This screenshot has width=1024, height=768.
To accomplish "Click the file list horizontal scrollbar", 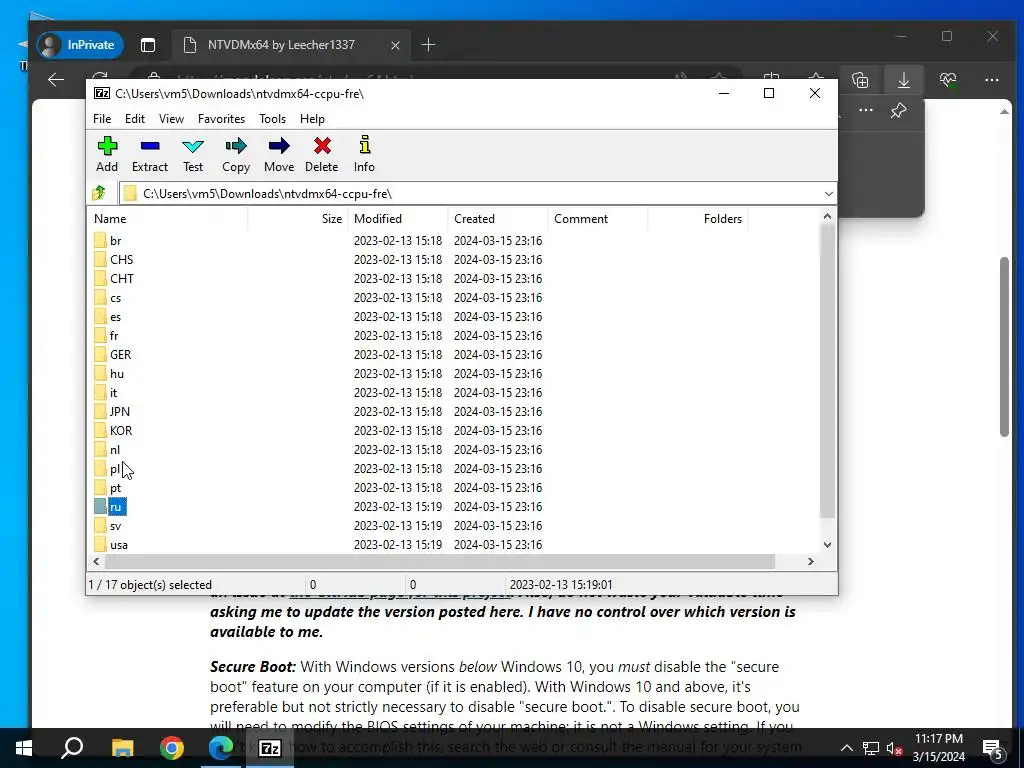I will point(440,562).
